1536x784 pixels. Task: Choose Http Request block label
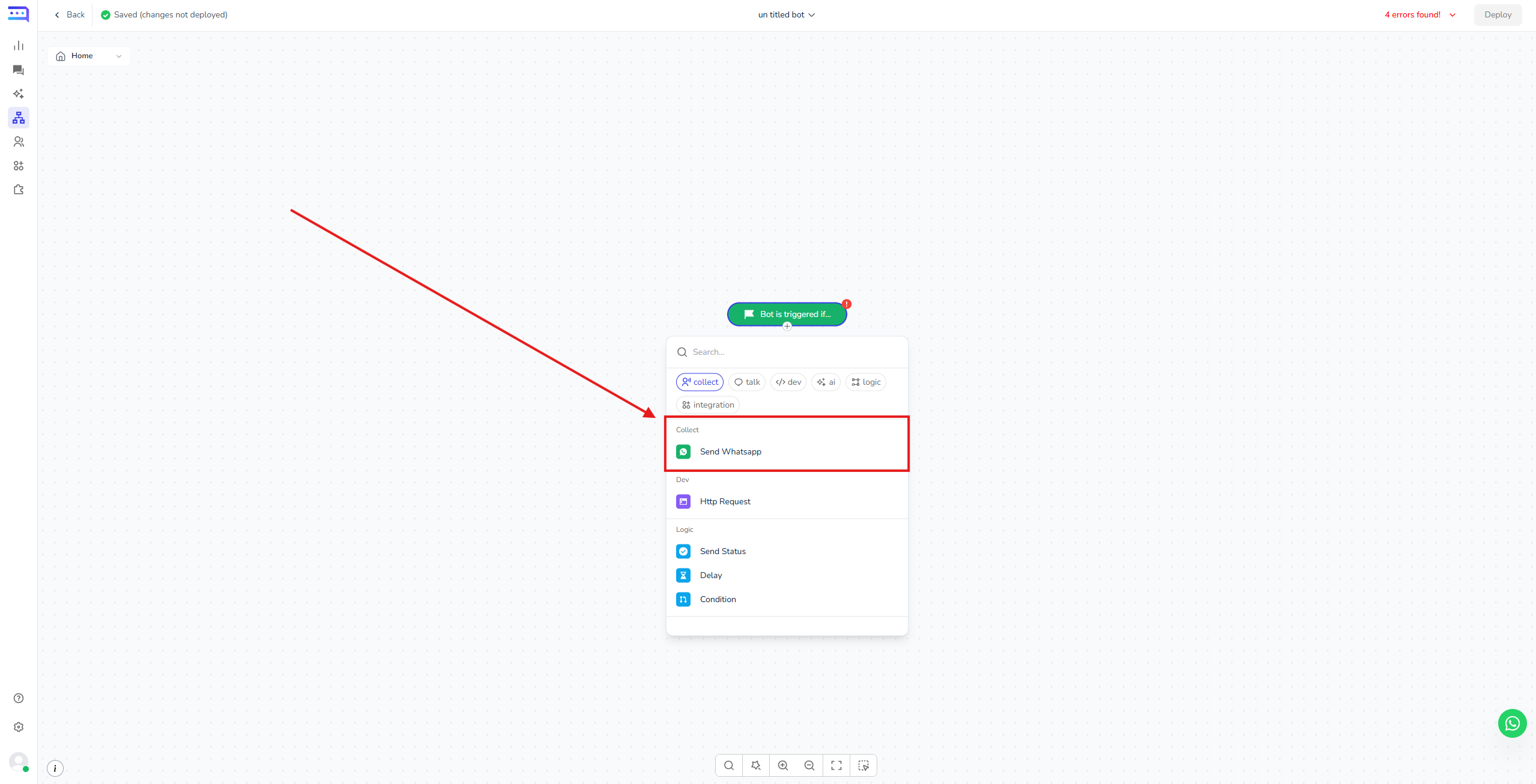725,501
